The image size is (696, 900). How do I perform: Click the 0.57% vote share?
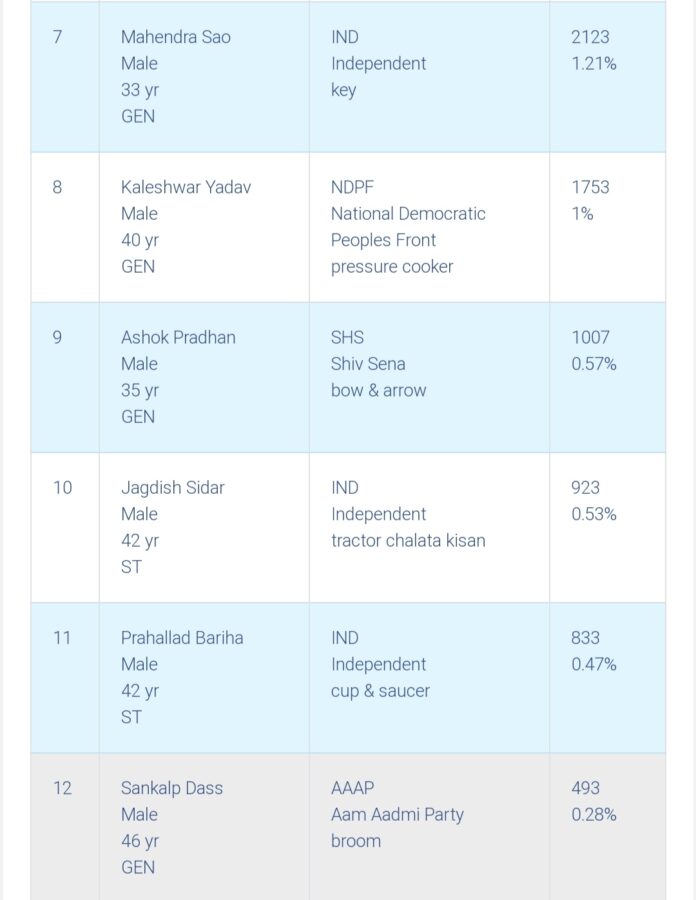[x=594, y=364]
